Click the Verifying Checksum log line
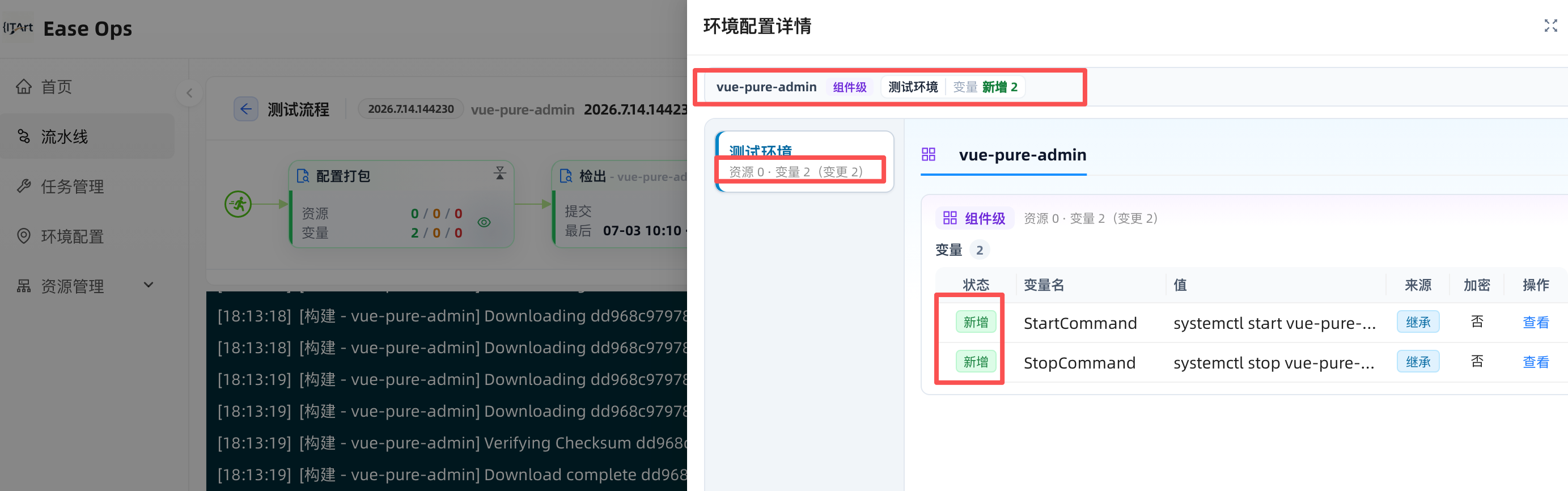 click(452, 442)
